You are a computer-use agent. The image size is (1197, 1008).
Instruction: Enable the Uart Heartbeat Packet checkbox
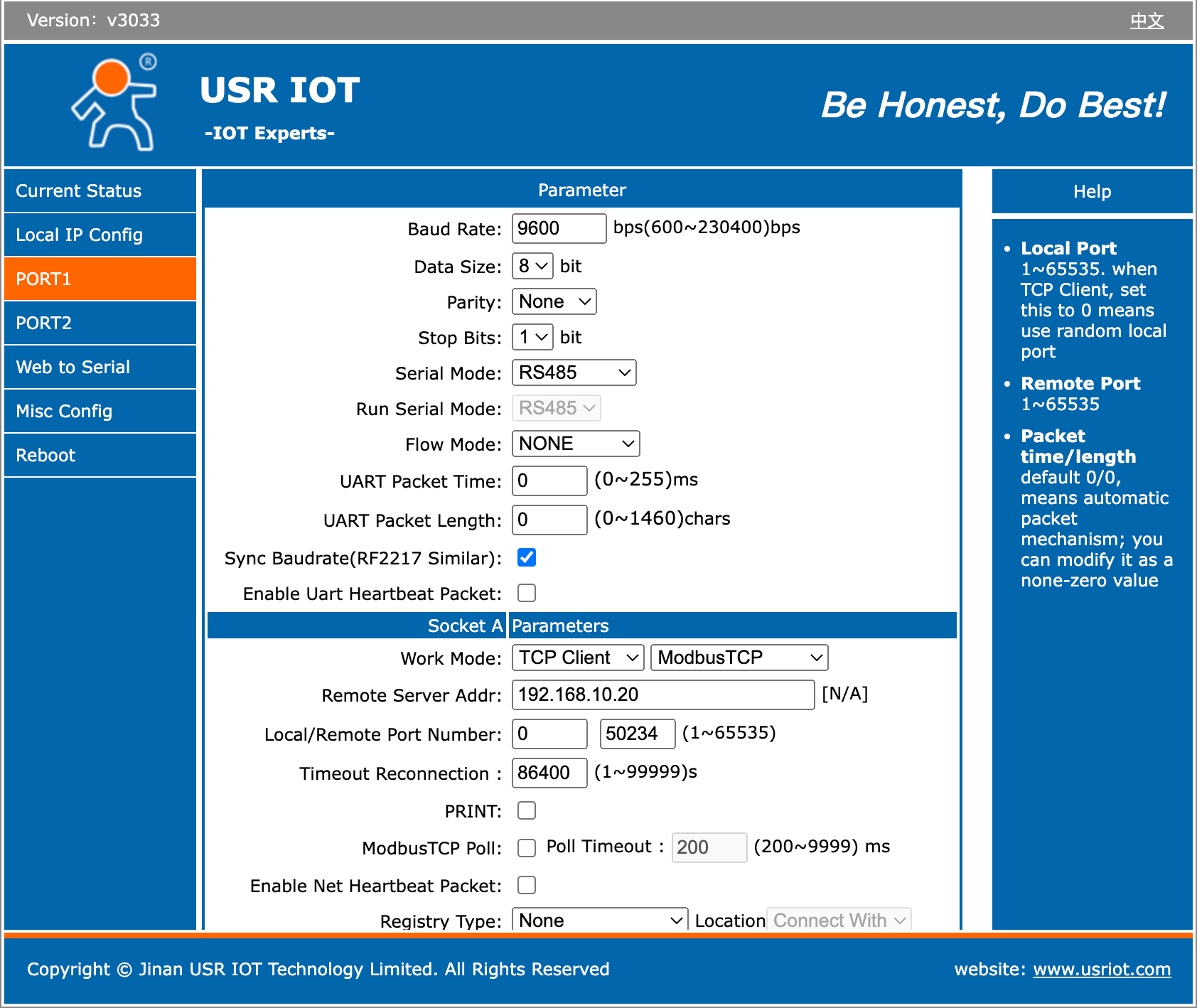(526, 592)
